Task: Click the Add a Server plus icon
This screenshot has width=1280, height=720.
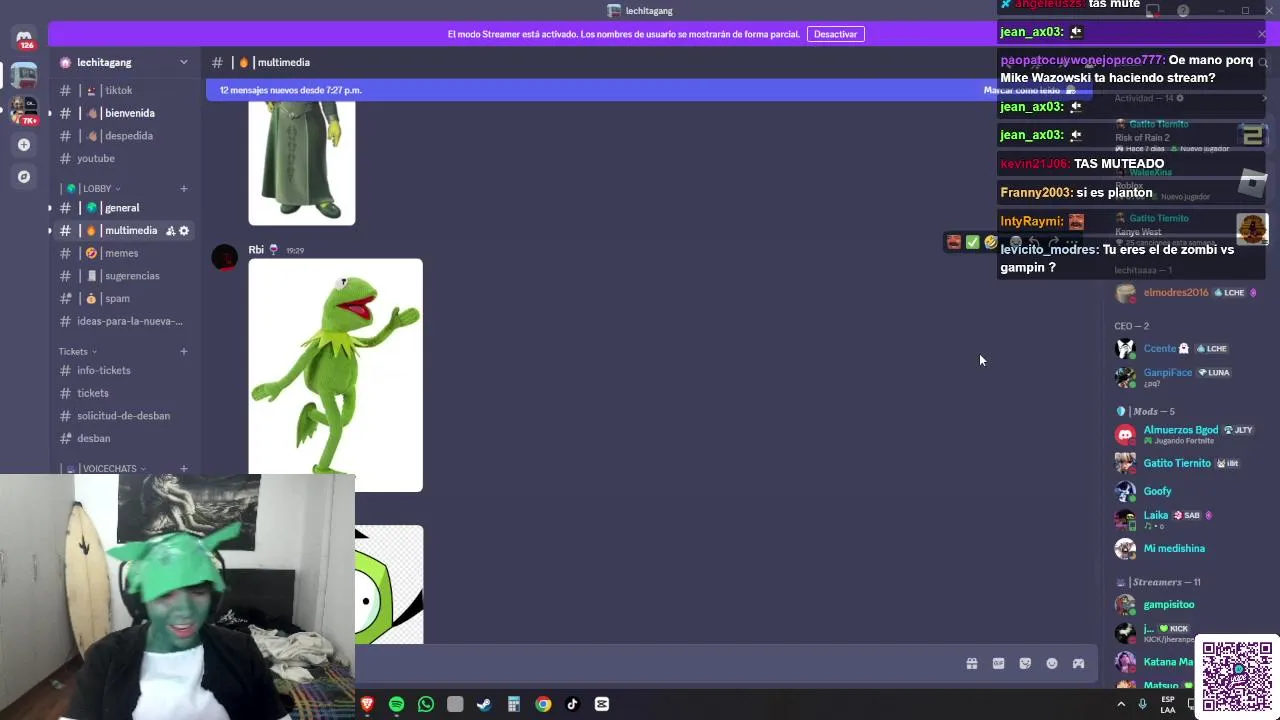Action: click(x=24, y=145)
